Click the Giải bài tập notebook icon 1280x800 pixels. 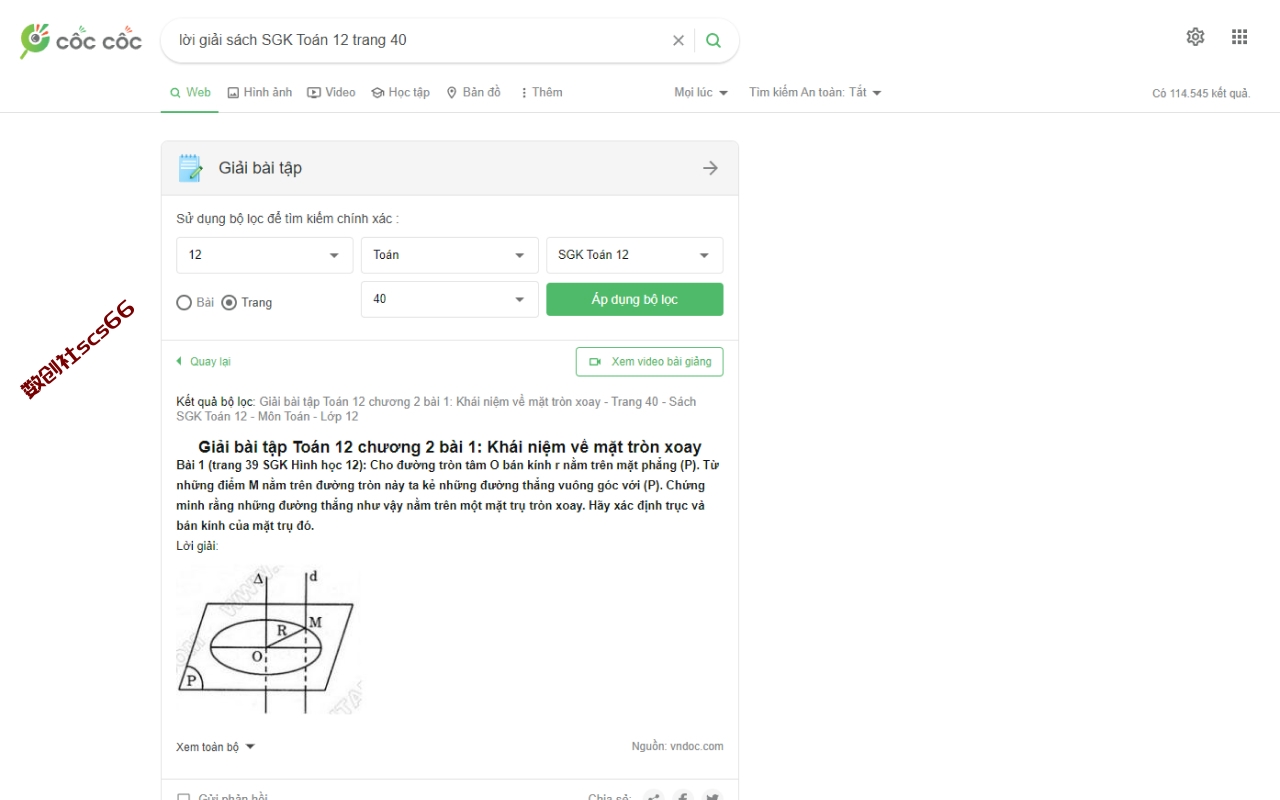[x=190, y=168]
